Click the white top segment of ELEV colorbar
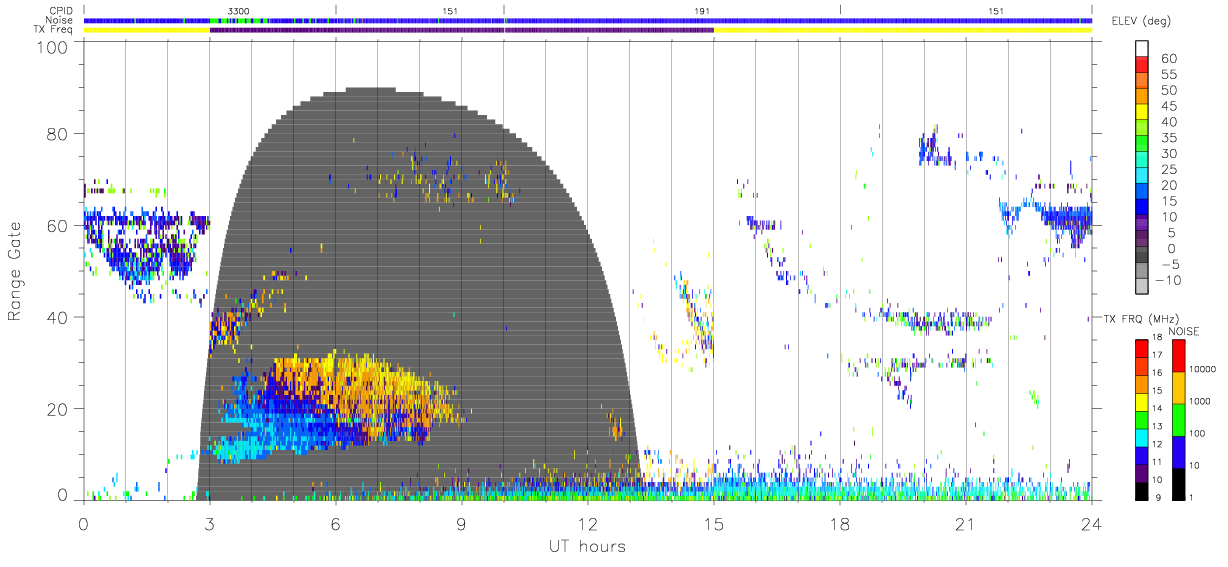Screen dimensions: 1228x567 coord(1142,49)
